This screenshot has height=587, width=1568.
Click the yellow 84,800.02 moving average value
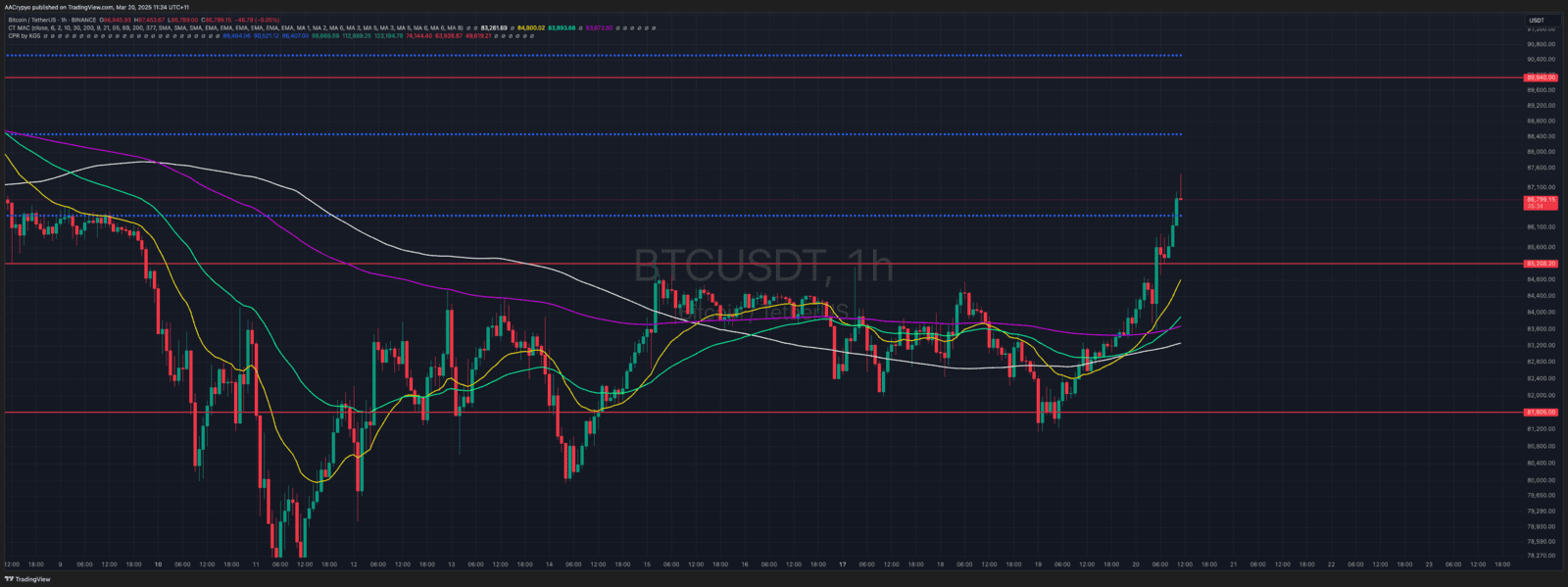tap(530, 27)
